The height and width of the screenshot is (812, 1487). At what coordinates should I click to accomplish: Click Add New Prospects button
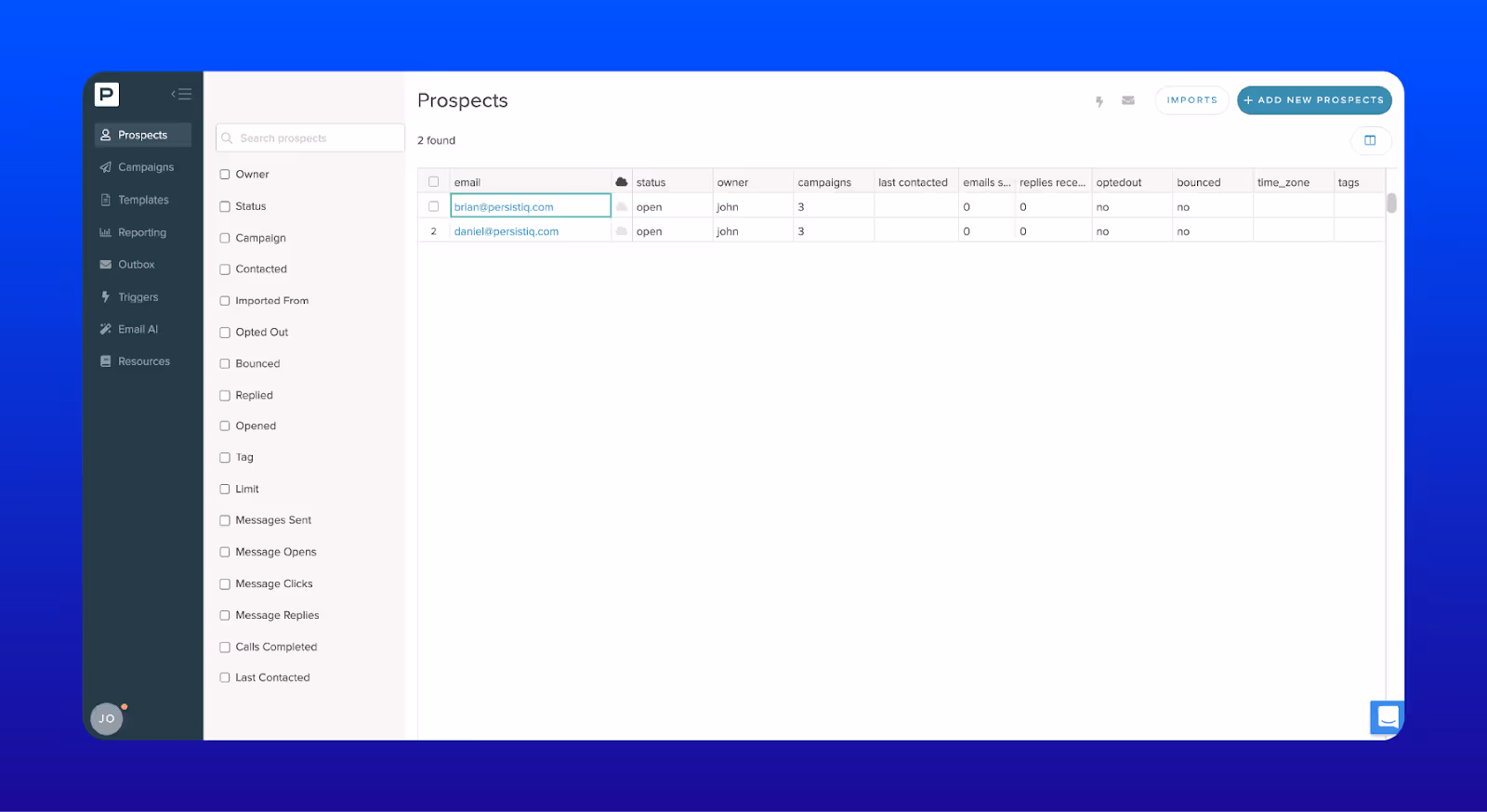[1314, 100]
